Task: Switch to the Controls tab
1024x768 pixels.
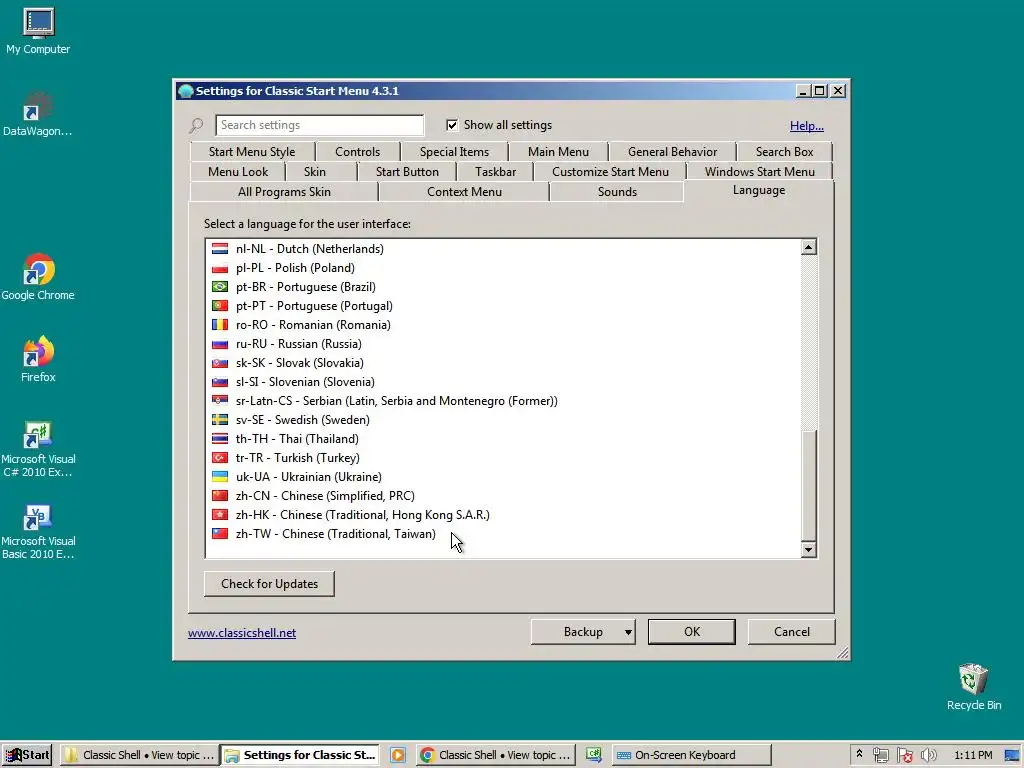Action: click(357, 152)
